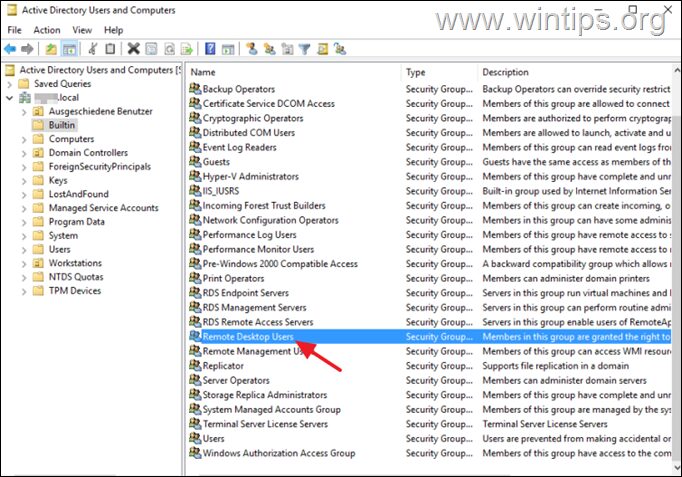
Task: Select Windows Authorization Access Group
Action: pos(279,453)
